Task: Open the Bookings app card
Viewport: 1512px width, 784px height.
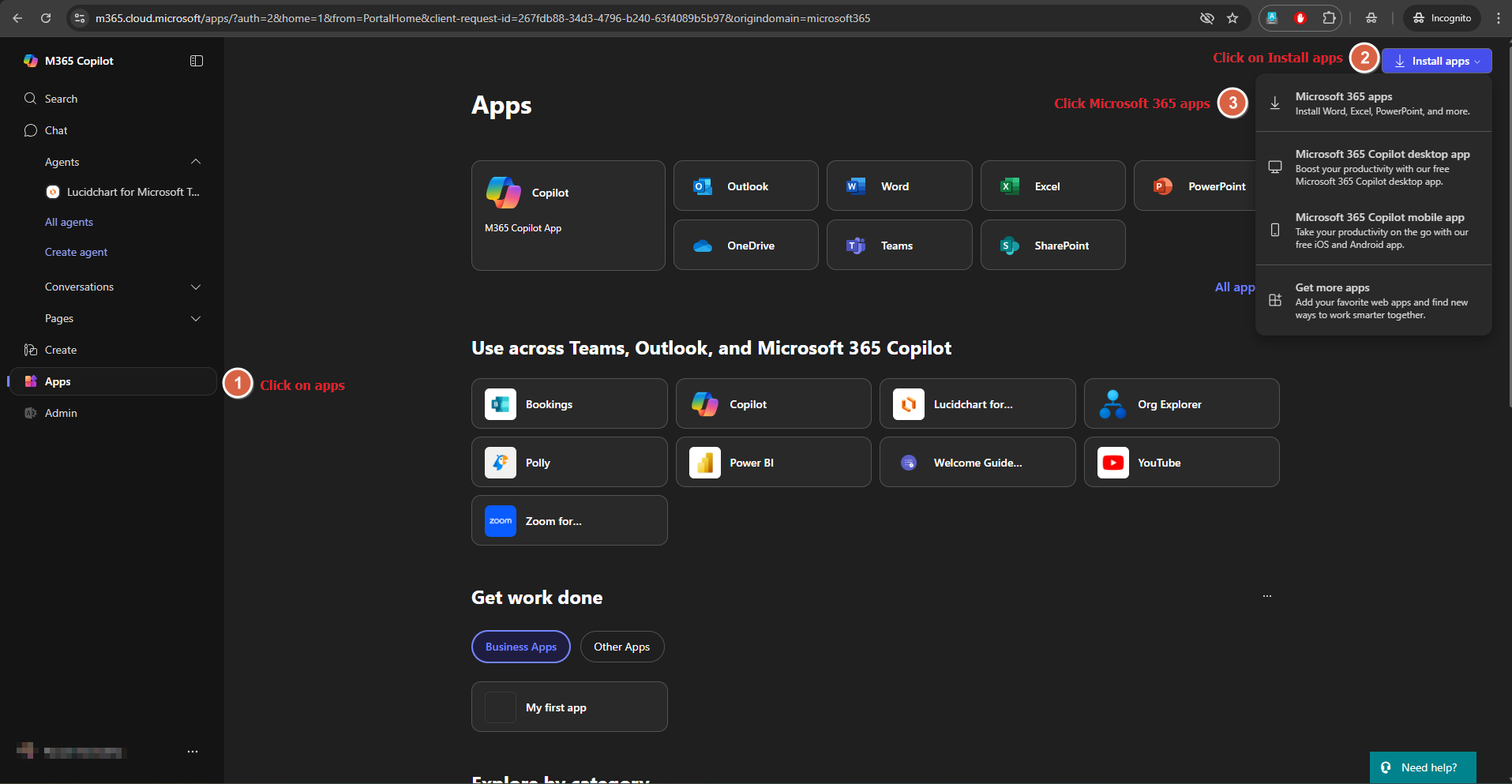Action: (x=569, y=404)
